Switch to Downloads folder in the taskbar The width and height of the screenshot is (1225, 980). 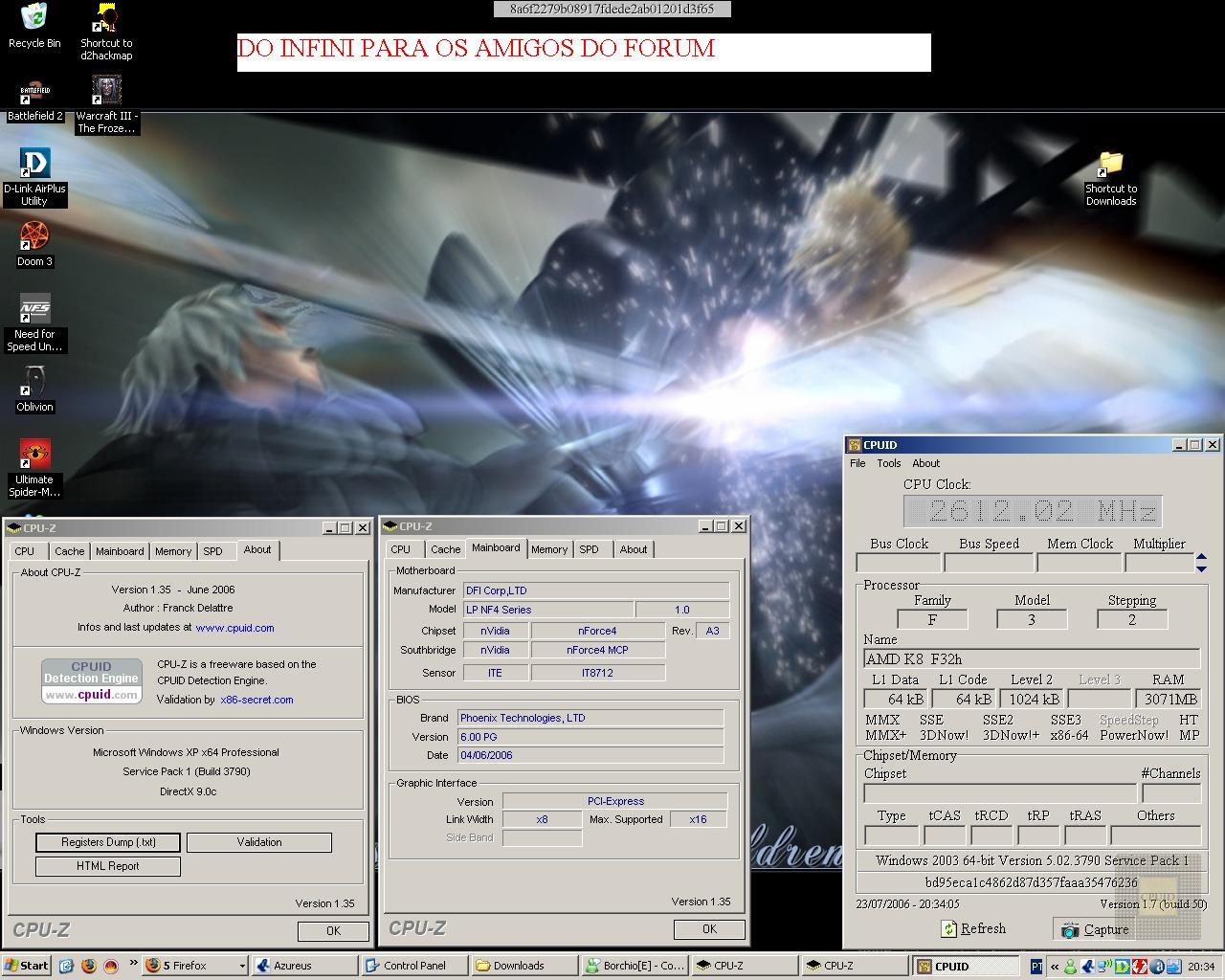pyautogui.click(x=525, y=966)
